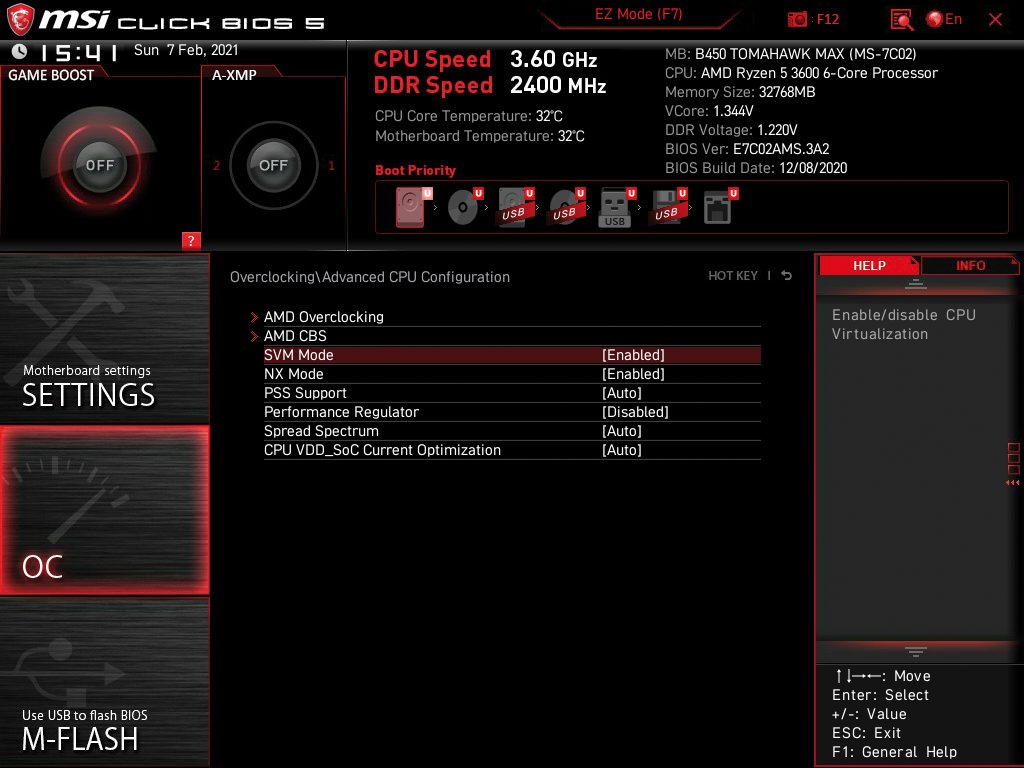Image resolution: width=1024 pixels, height=768 pixels.
Task: Switch to EZ Mode (F7)
Action: [x=639, y=14]
